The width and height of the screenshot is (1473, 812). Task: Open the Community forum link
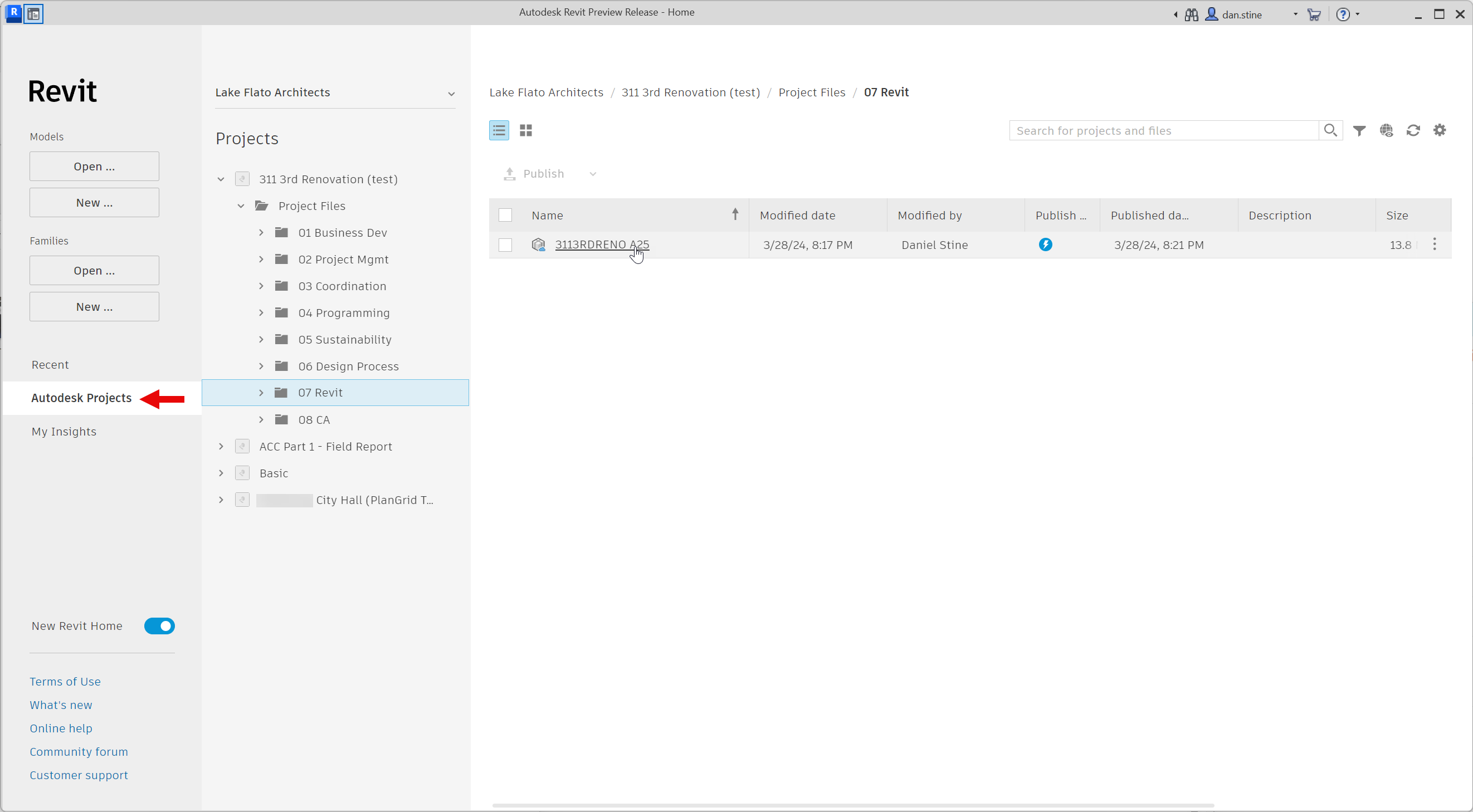pyautogui.click(x=79, y=752)
